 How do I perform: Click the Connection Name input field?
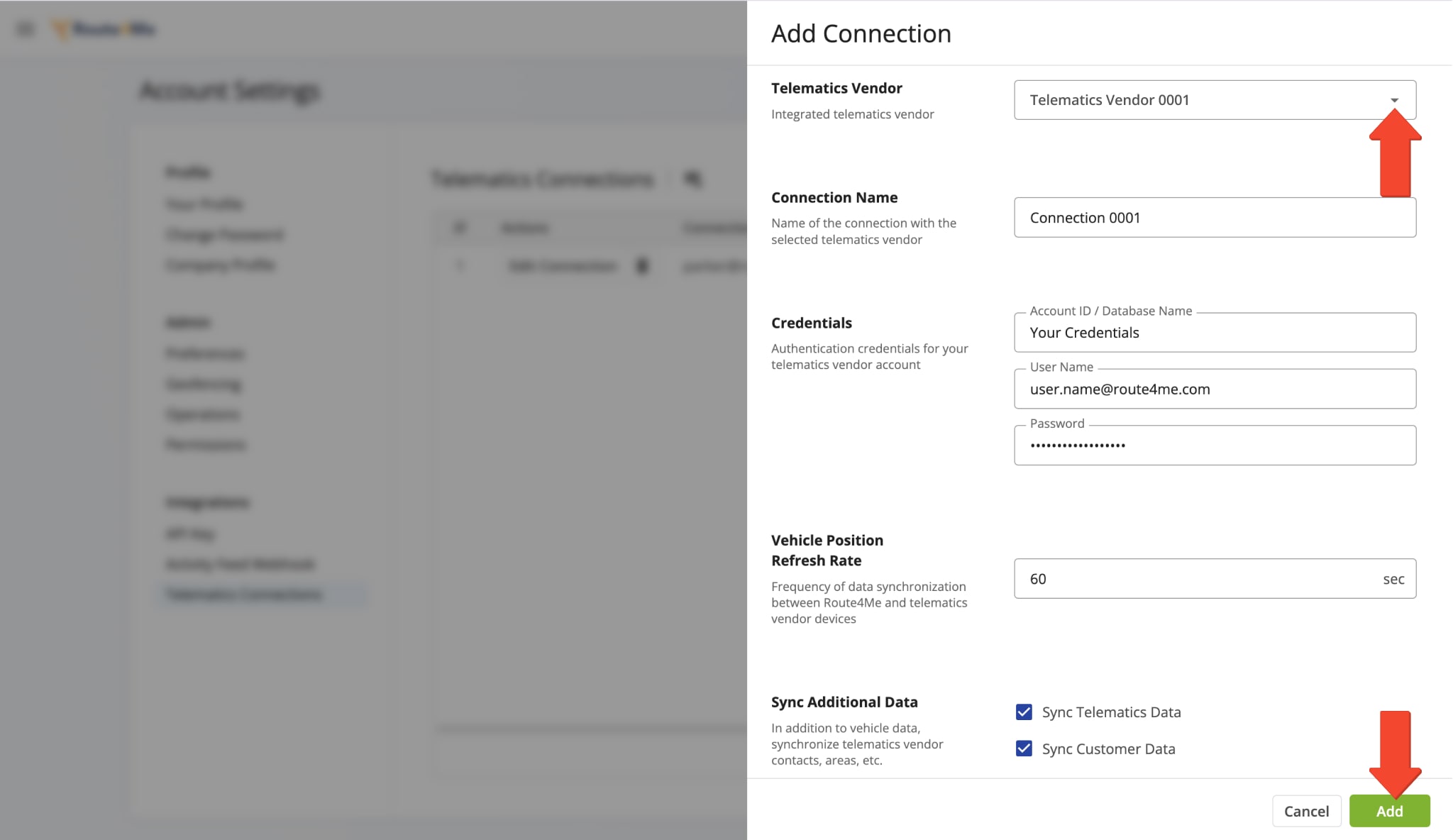[1215, 217]
